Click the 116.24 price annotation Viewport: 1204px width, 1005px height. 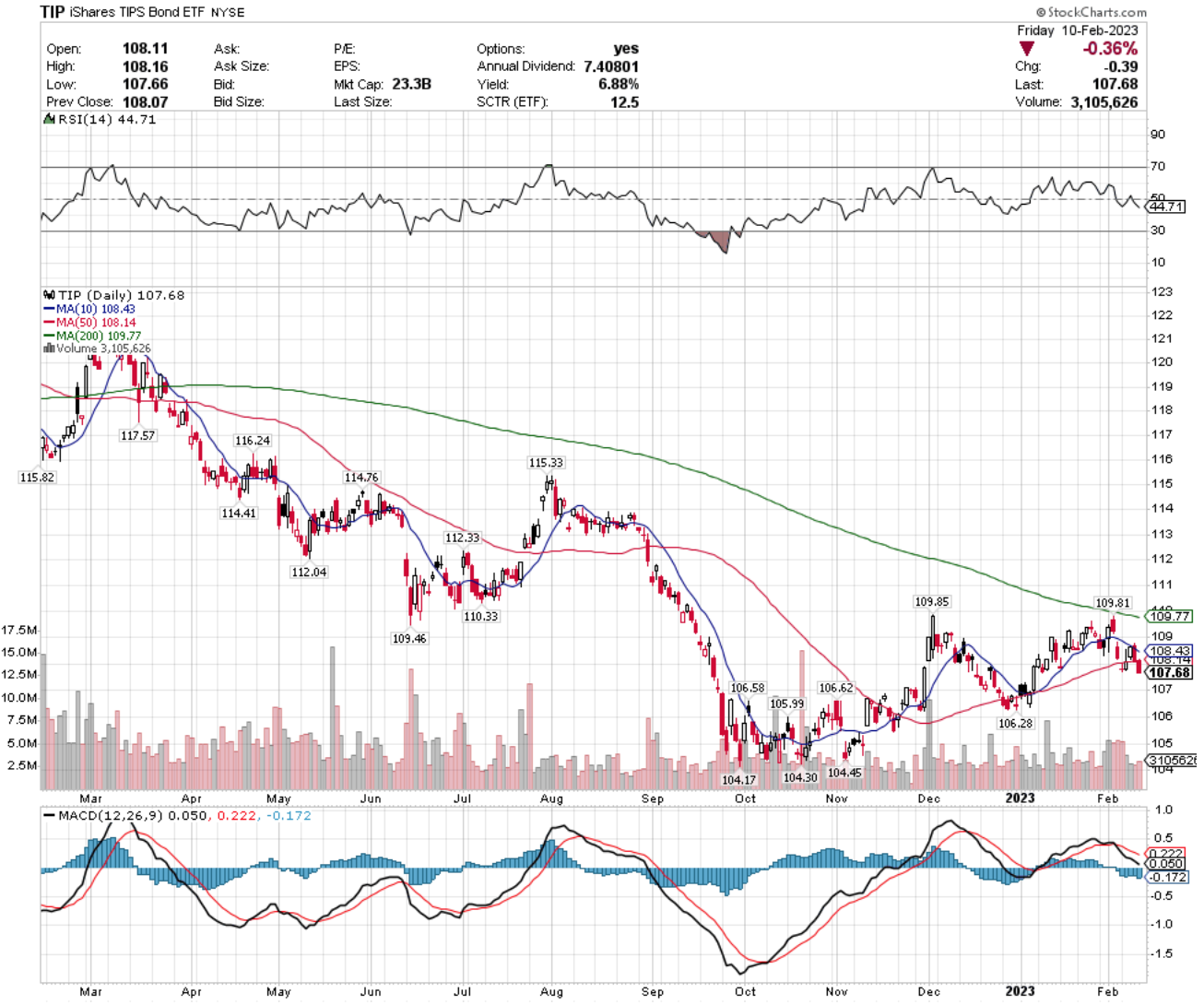253,441
